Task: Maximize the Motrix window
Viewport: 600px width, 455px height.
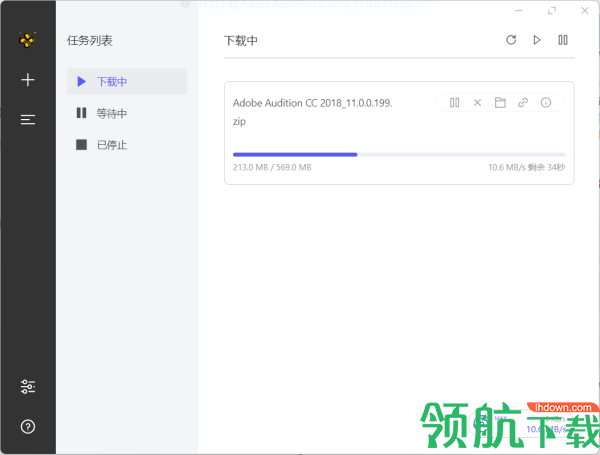Action: pyautogui.click(x=552, y=11)
